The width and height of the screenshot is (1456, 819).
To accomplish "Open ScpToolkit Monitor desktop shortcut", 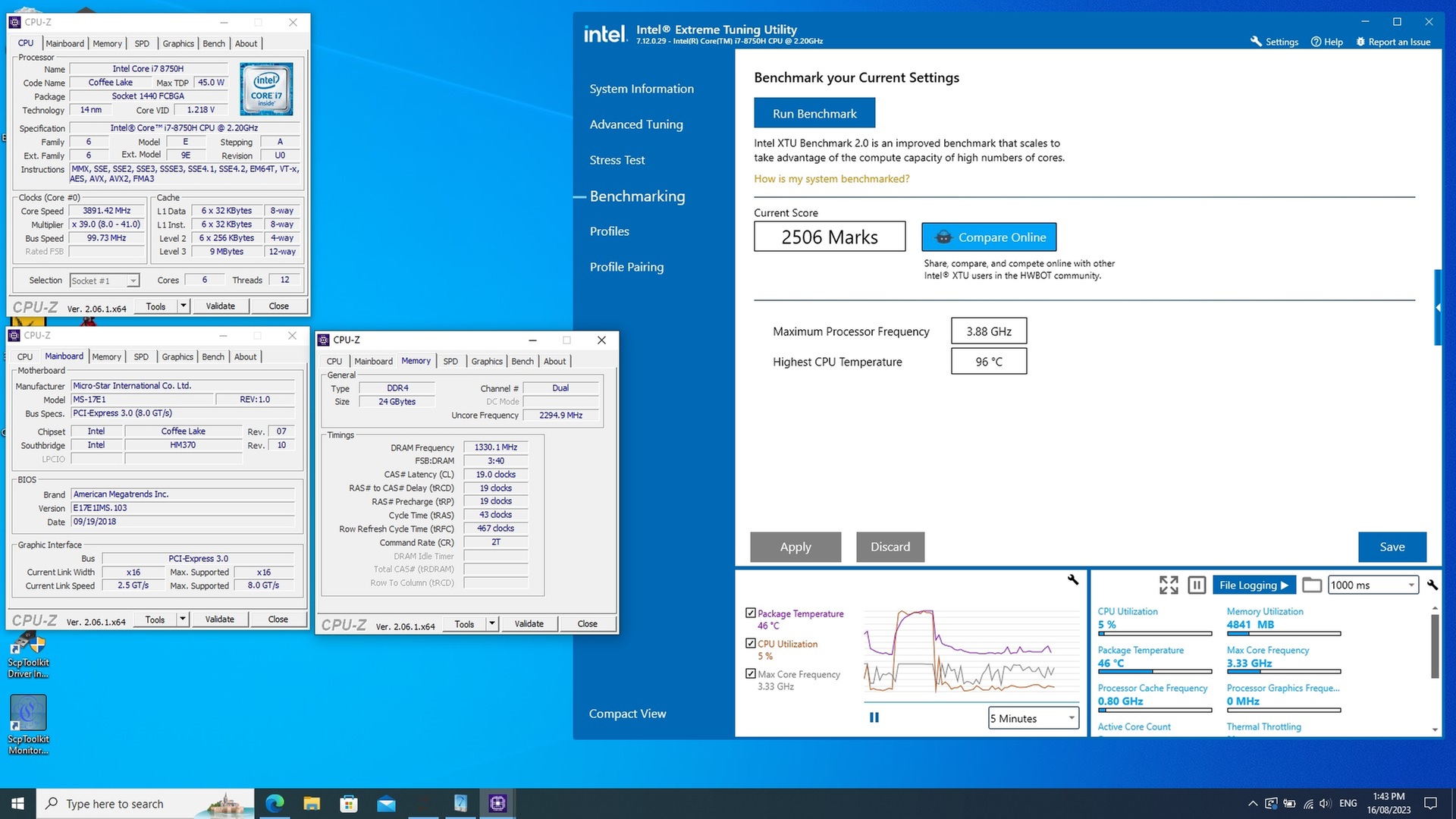I will coord(28,725).
